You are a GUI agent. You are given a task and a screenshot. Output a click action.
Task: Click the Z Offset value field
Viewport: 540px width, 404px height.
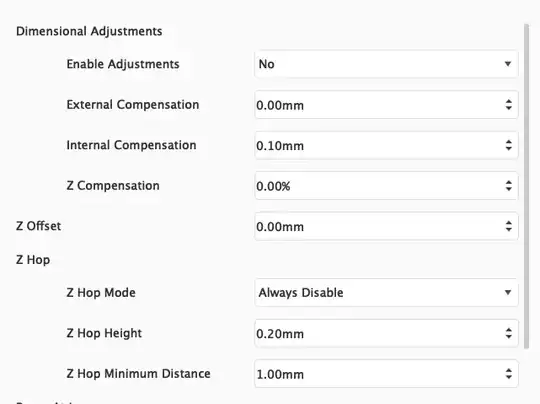(x=386, y=226)
